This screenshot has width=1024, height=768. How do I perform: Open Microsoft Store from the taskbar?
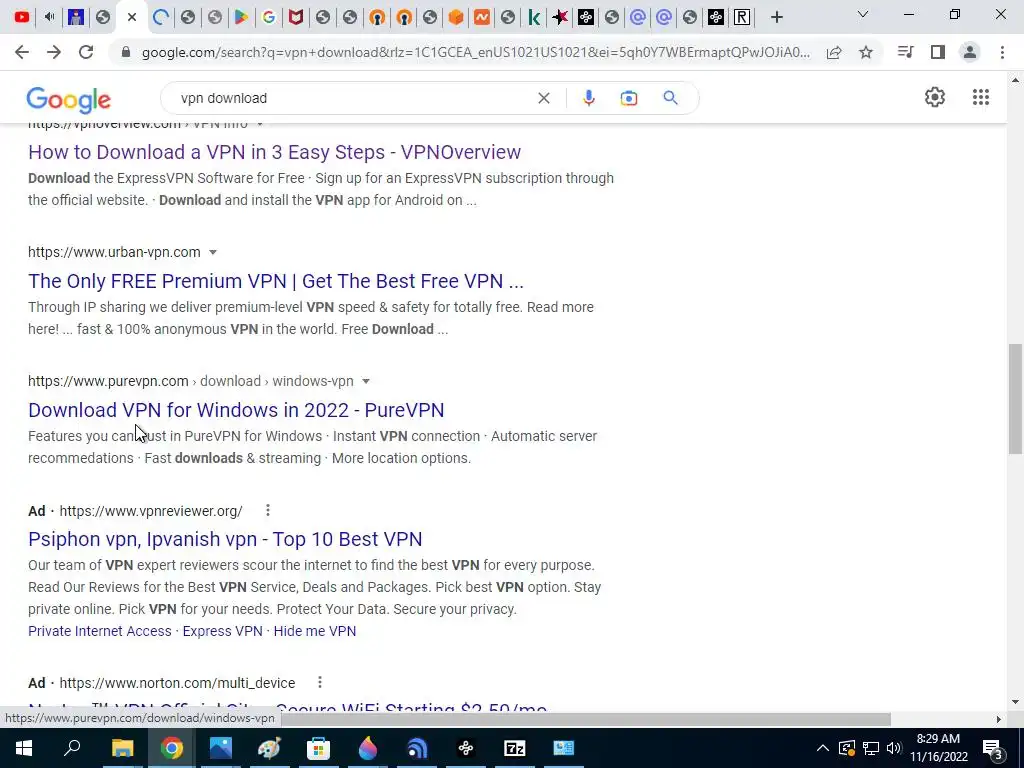pos(319,748)
